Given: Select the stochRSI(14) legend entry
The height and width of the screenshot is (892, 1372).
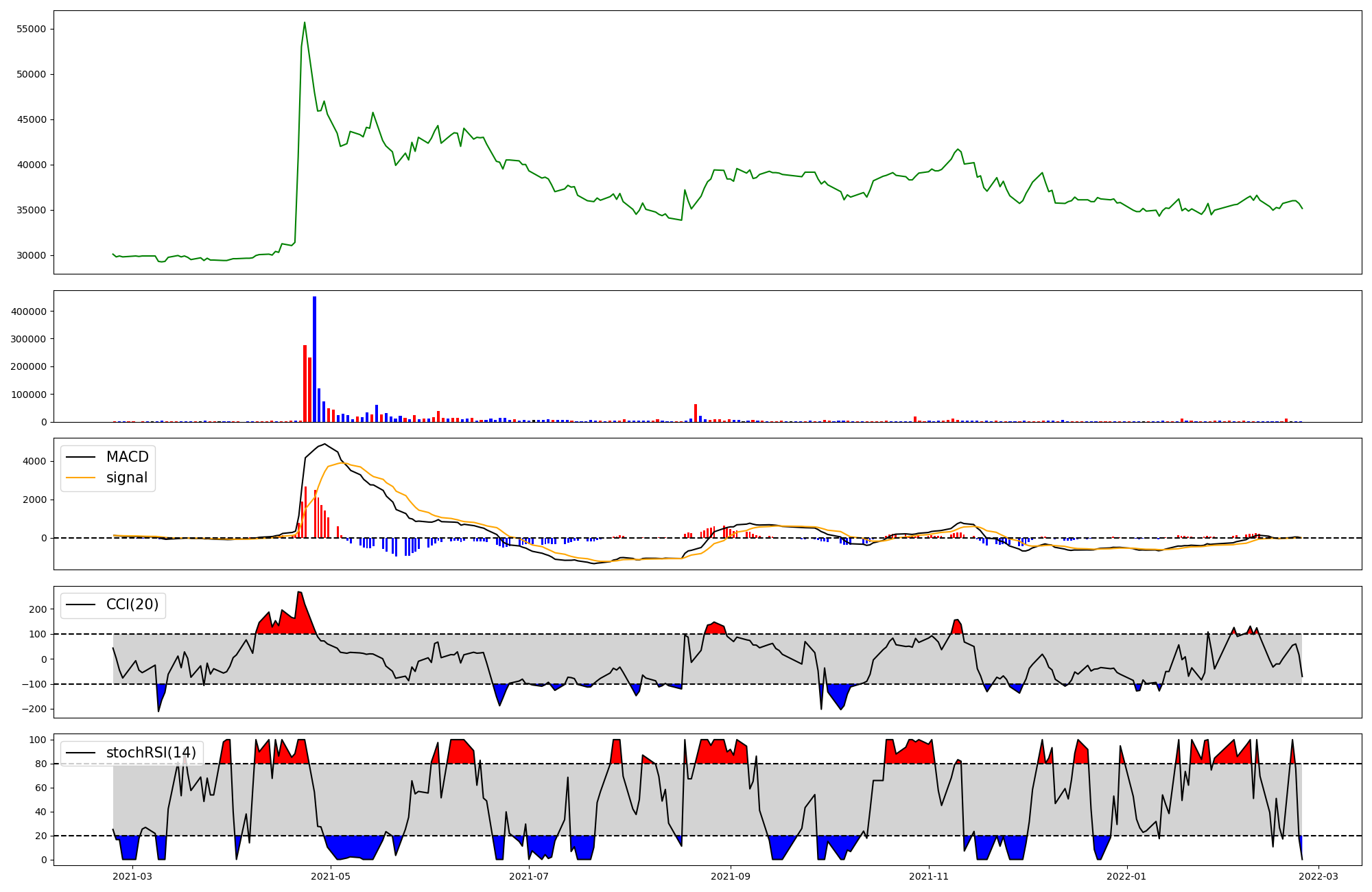Looking at the screenshot, I should point(150,753).
